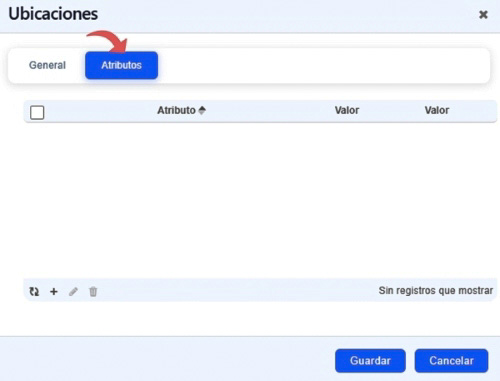This screenshot has width=500, height=381.
Task: Click the first Valor column header
Action: click(347, 110)
